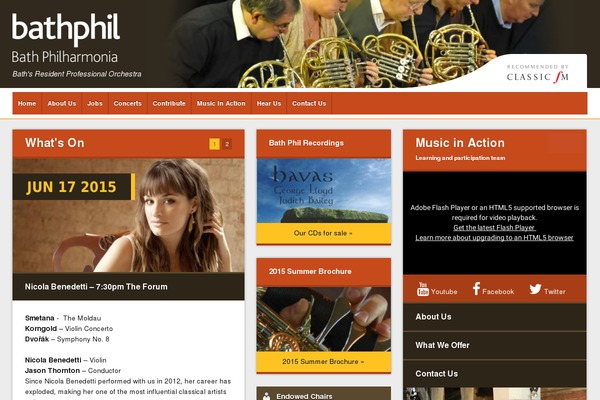Open the Contribute menu item
This screenshot has height=400, width=600.
(x=169, y=103)
